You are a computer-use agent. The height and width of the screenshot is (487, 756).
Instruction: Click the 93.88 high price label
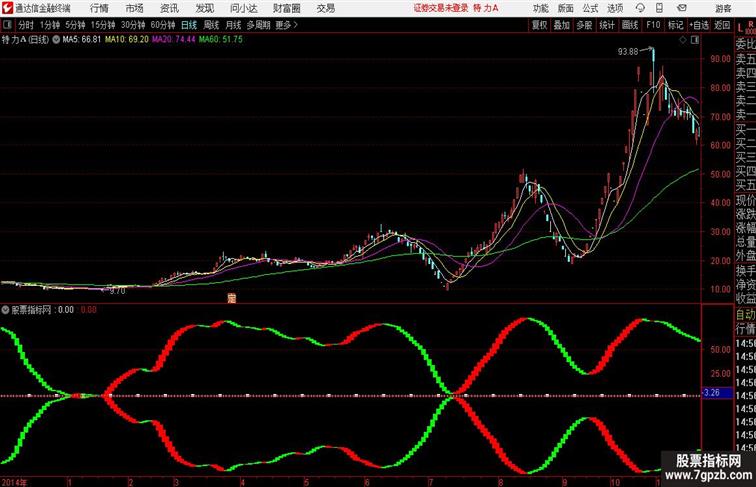628,52
